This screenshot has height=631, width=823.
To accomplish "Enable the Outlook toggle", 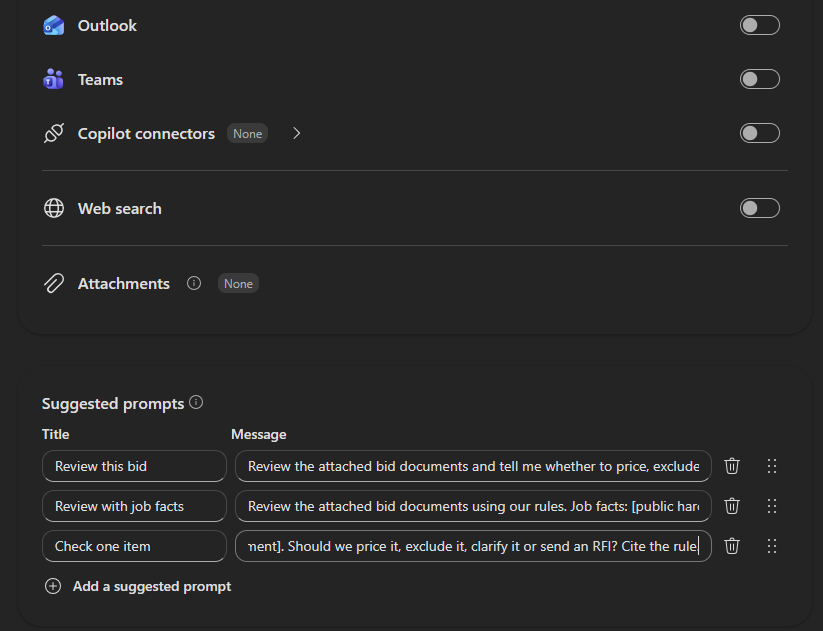I will (x=759, y=25).
